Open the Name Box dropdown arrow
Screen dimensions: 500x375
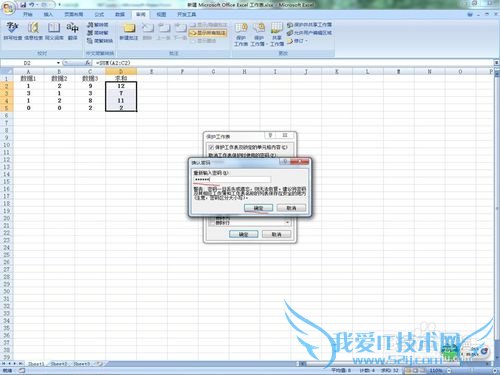coord(58,63)
